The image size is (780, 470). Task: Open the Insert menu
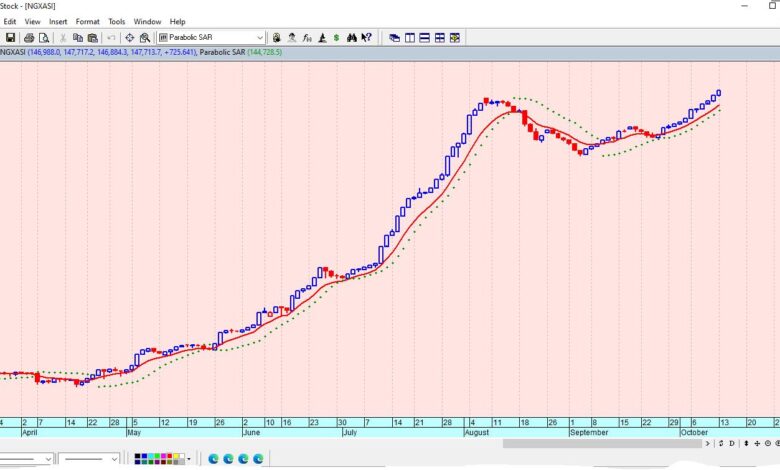pyautogui.click(x=58, y=21)
